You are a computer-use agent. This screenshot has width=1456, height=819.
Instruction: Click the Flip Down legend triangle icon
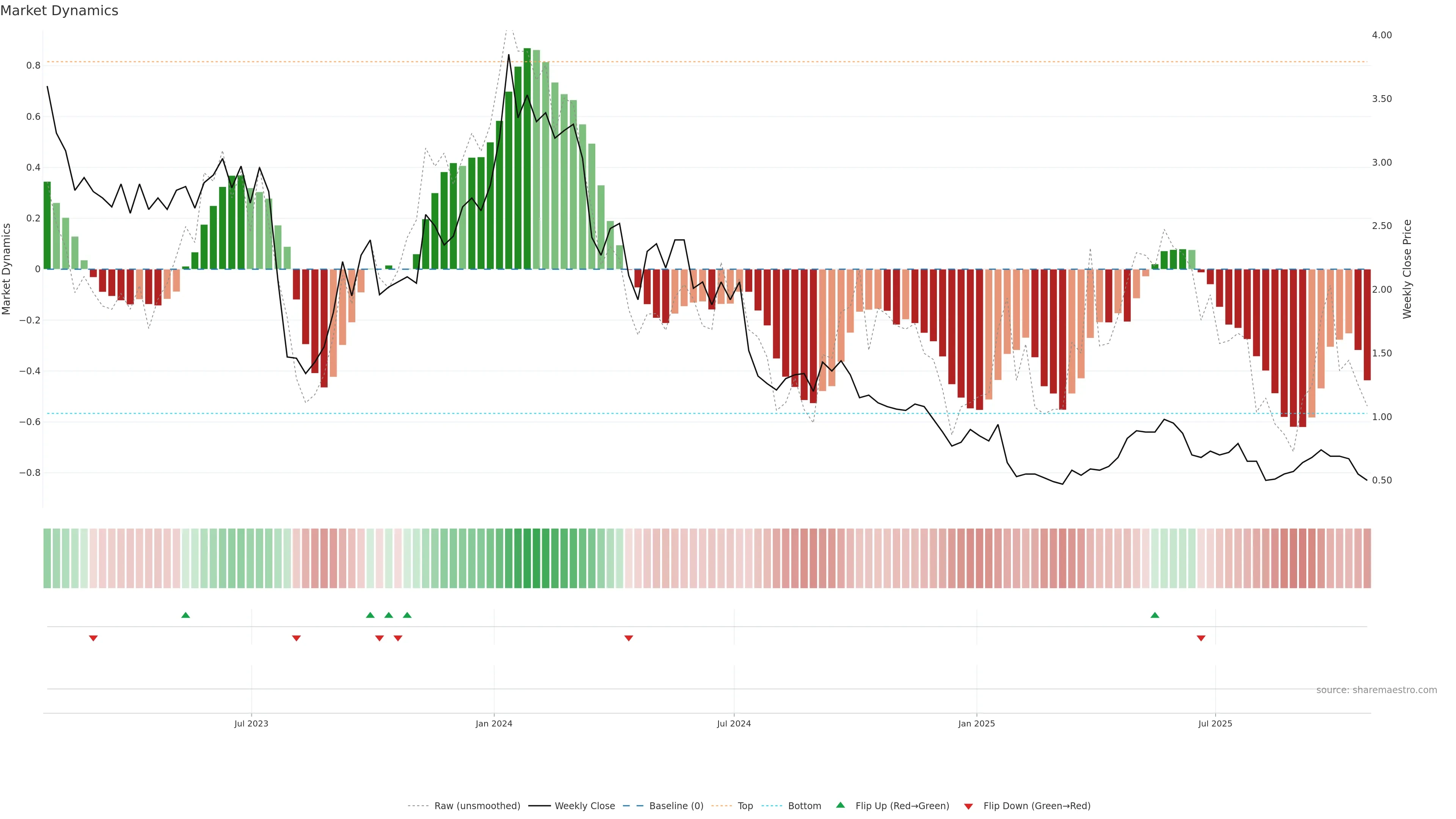pyautogui.click(x=968, y=806)
